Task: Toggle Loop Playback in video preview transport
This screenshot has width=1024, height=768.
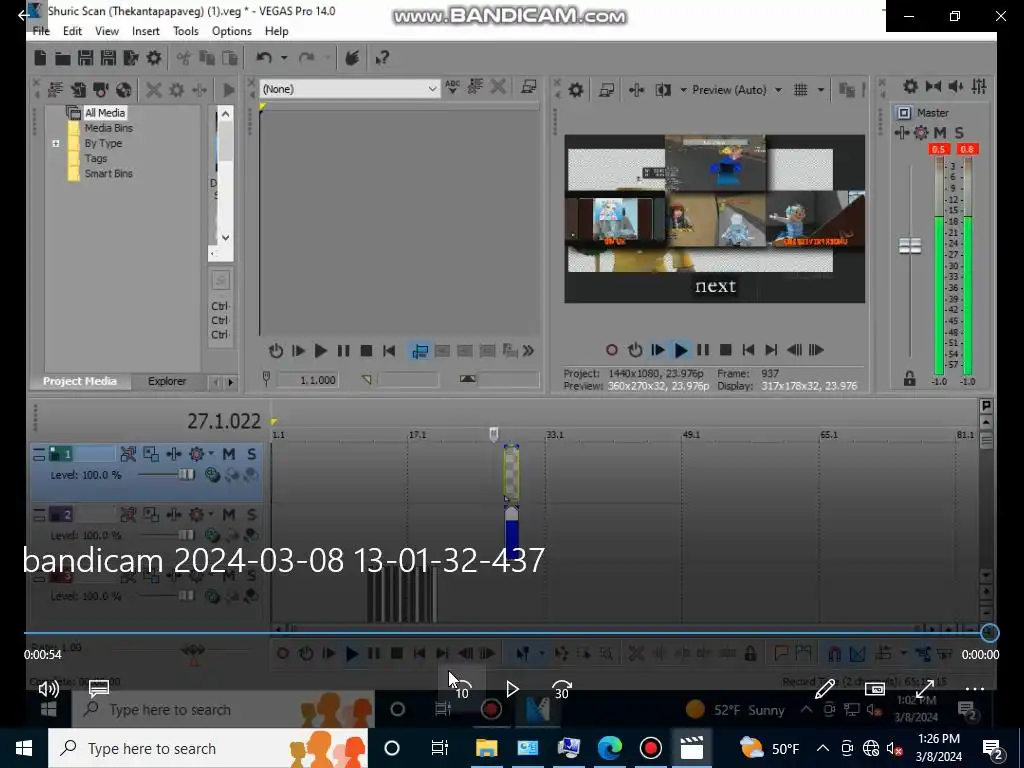Action: tap(635, 350)
